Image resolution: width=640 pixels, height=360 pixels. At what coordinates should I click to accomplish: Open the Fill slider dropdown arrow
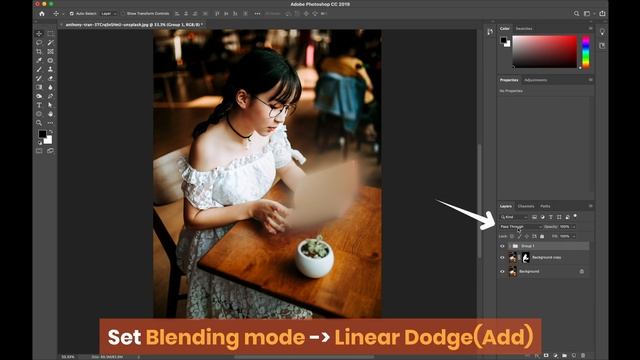(574, 236)
